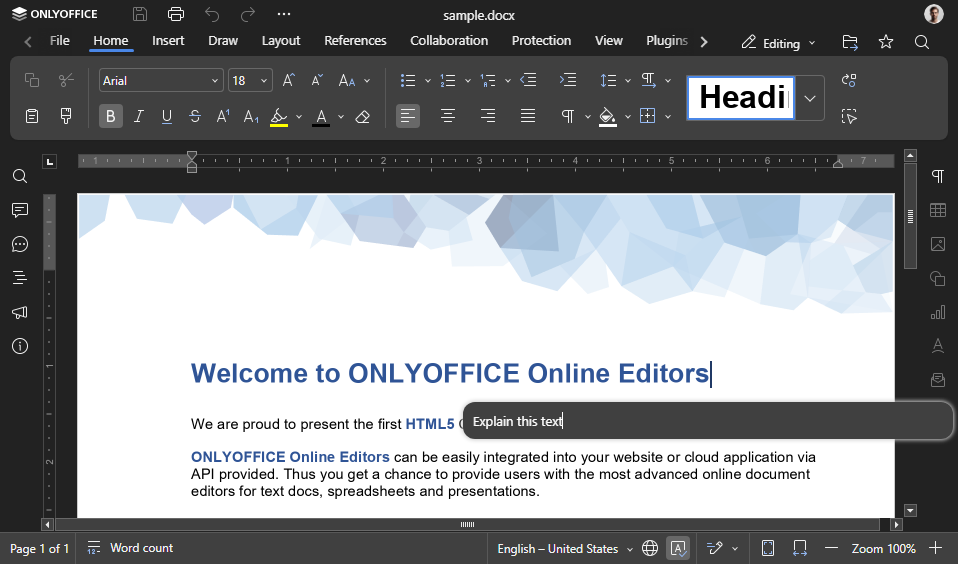Screen dimensions: 958x564
Task: Toggle nonprinting characters pilcrow button
Action: [x=567, y=116]
